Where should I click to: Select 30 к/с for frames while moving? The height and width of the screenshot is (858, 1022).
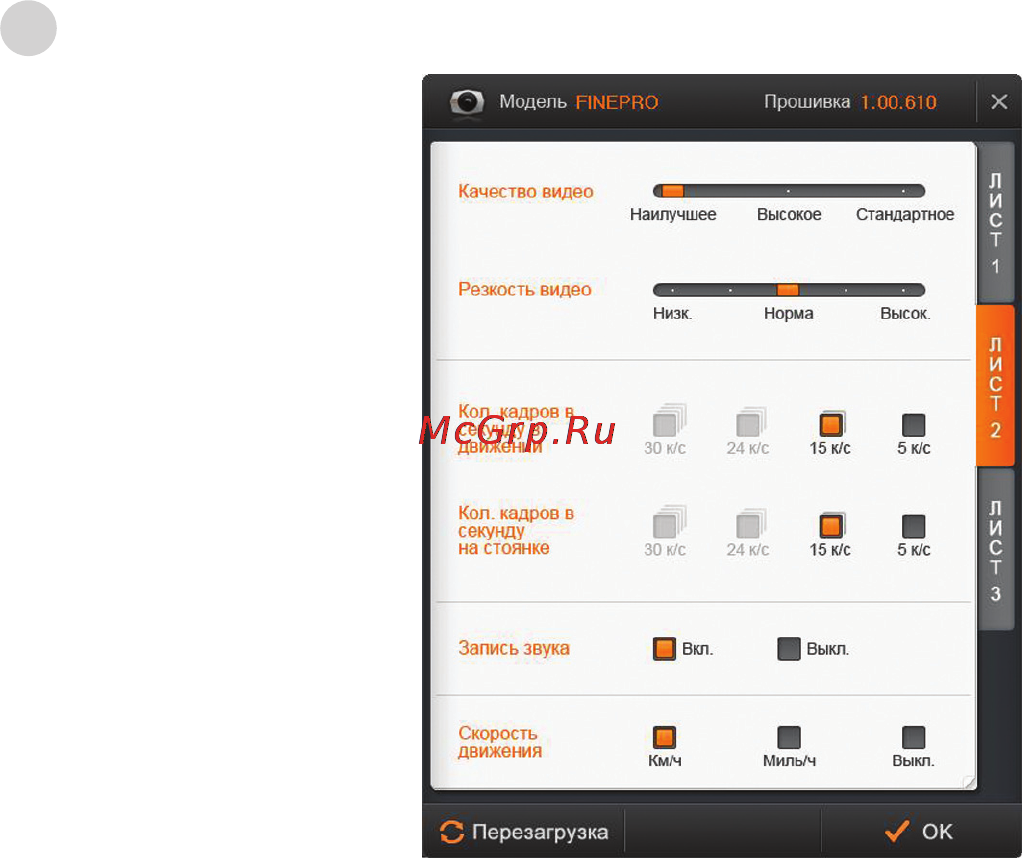click(x=666, y=424)
